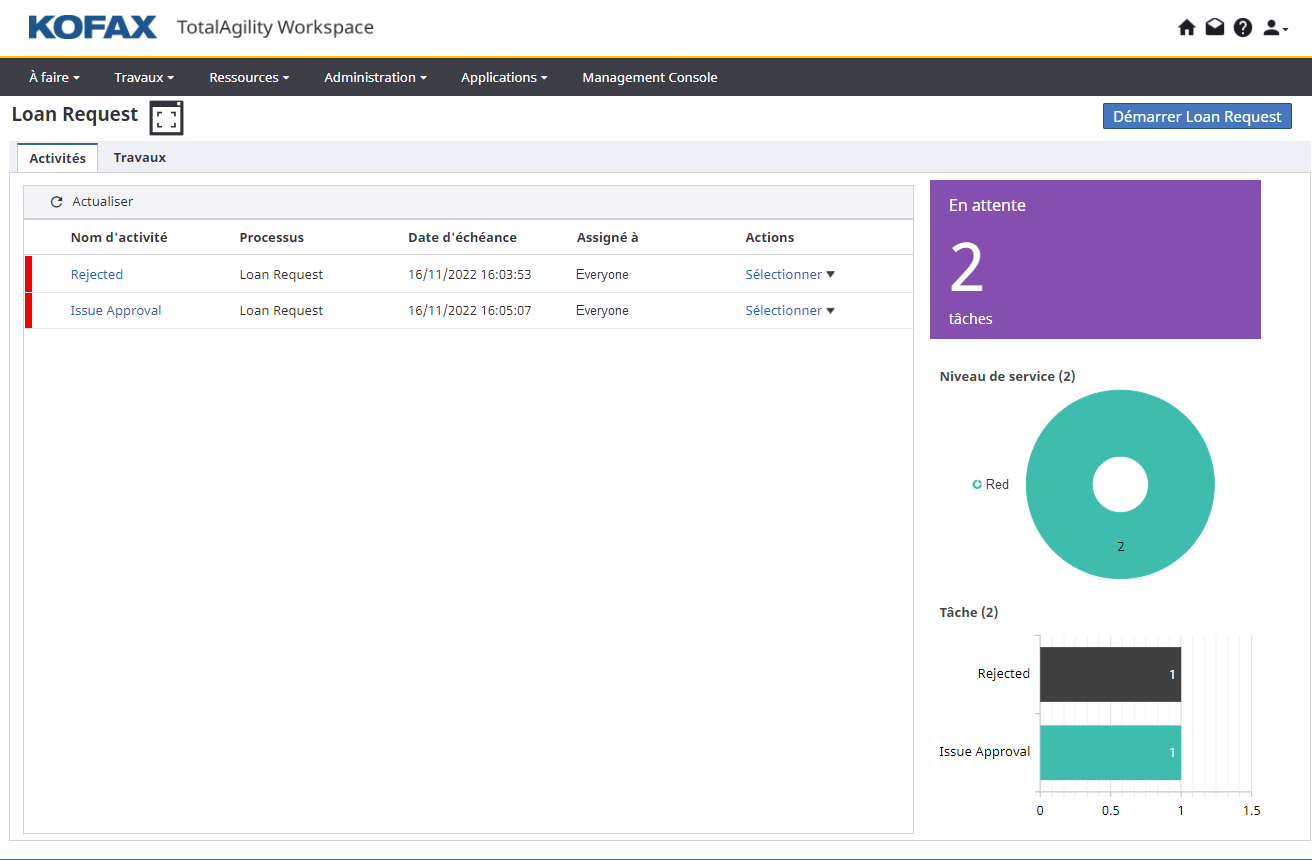Toggle the Red legend marker in chart
This screenshot has height=860, width=1312.
(x=977, y=484)
